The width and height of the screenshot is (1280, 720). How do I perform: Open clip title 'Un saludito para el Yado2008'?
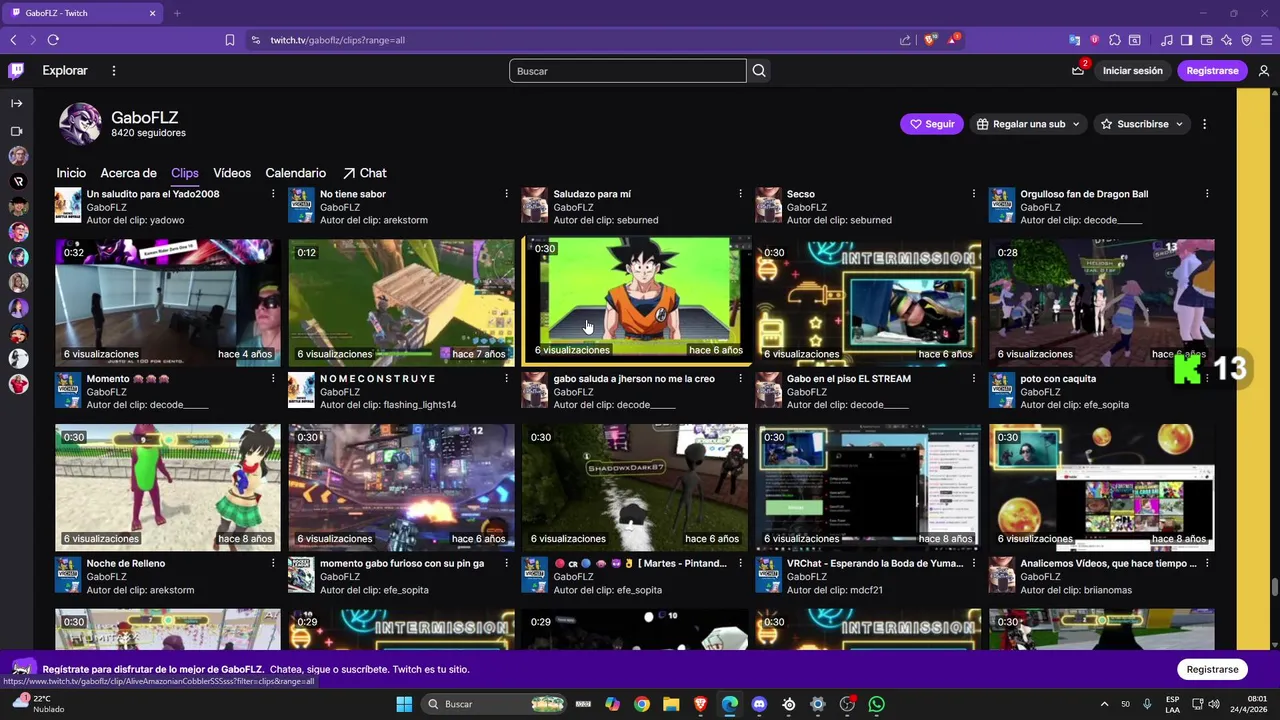click(153, 194)
